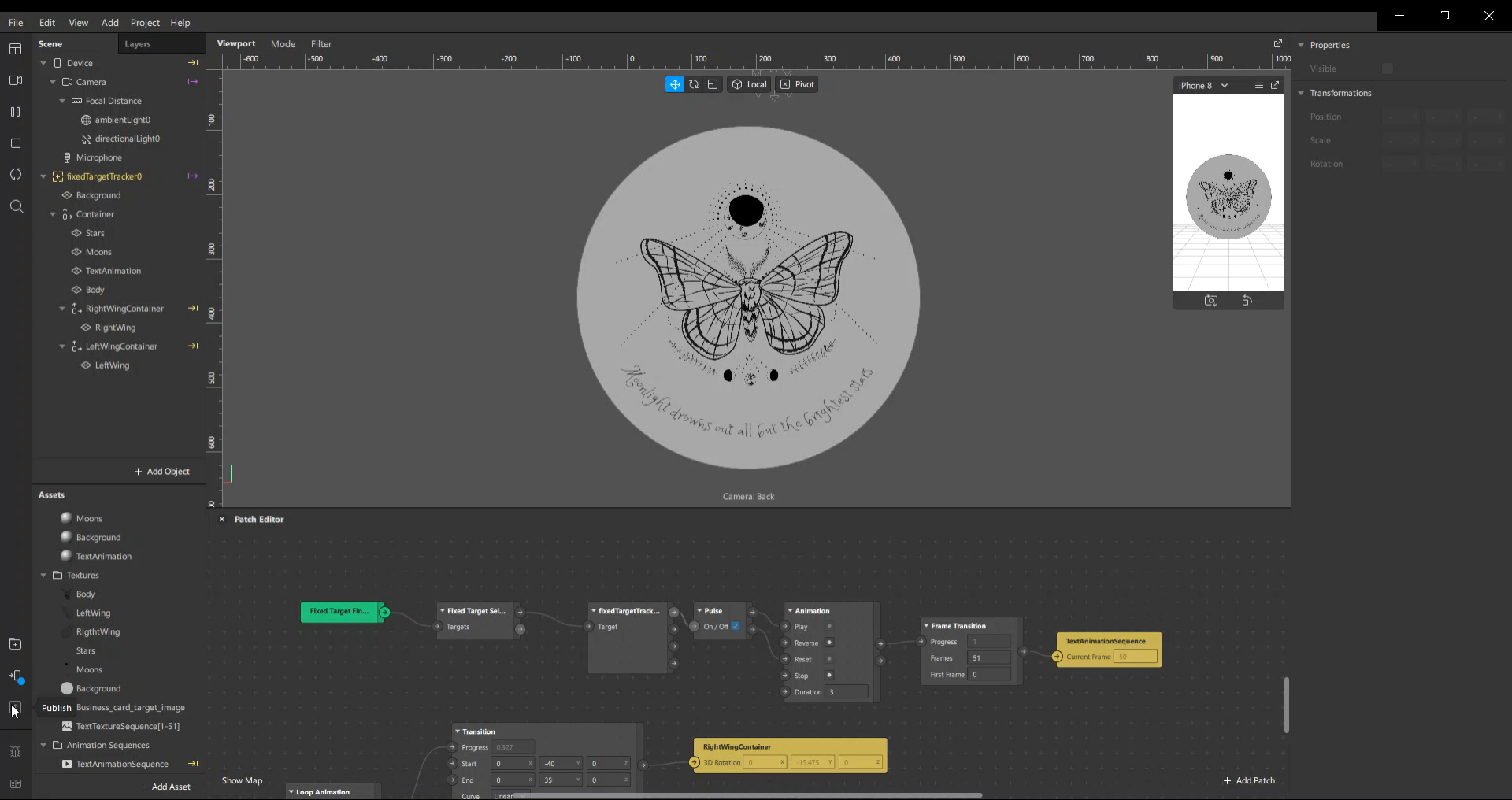Click the Frame Transition Frames field
Viewport: 1512px width, 800px height.
988,658
